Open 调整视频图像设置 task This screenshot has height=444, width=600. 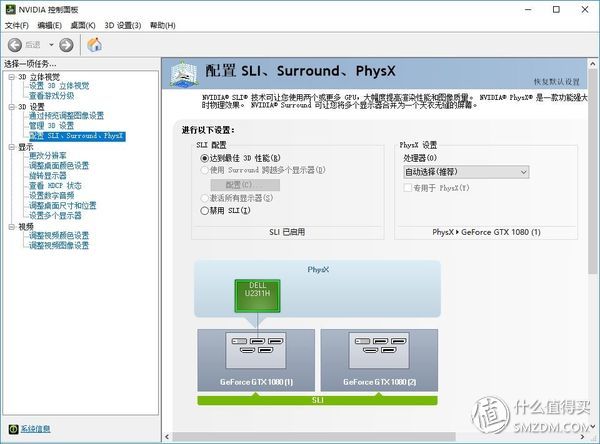[x=59, y=245]
